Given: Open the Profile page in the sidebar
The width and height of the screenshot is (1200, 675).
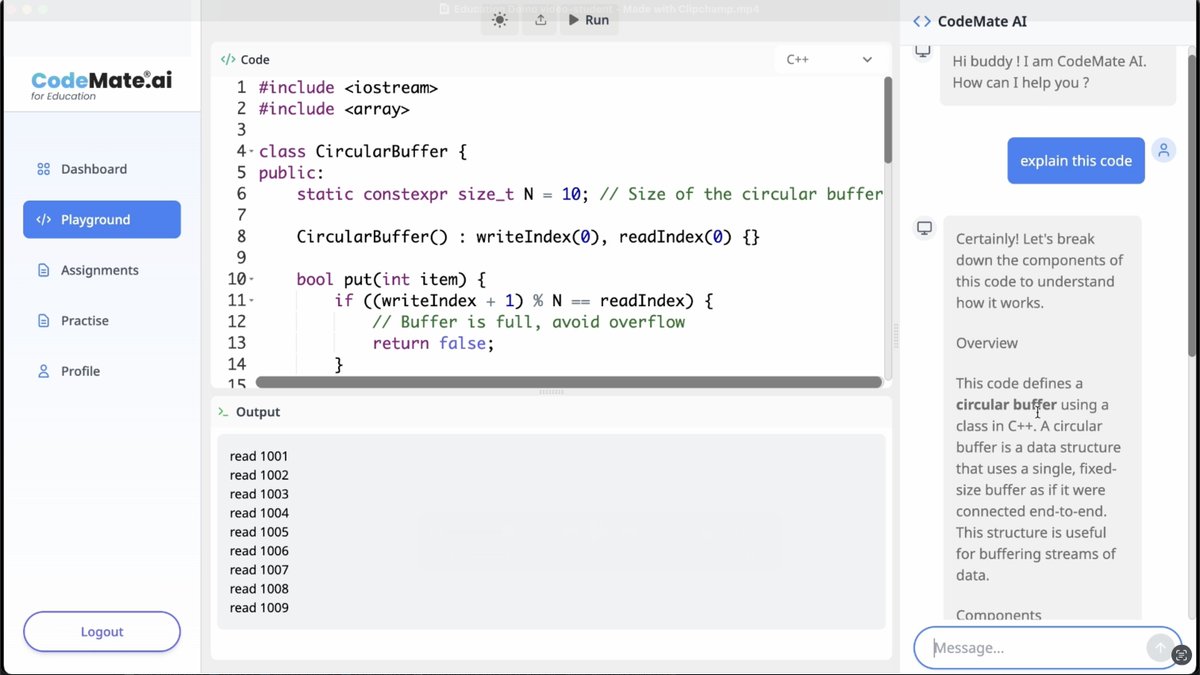Looking at the screenshot, I should click(x=102, y=371).
